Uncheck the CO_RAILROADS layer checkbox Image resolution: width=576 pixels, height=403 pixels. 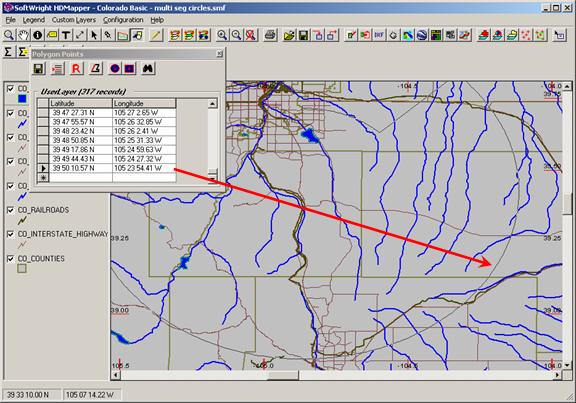11,210
